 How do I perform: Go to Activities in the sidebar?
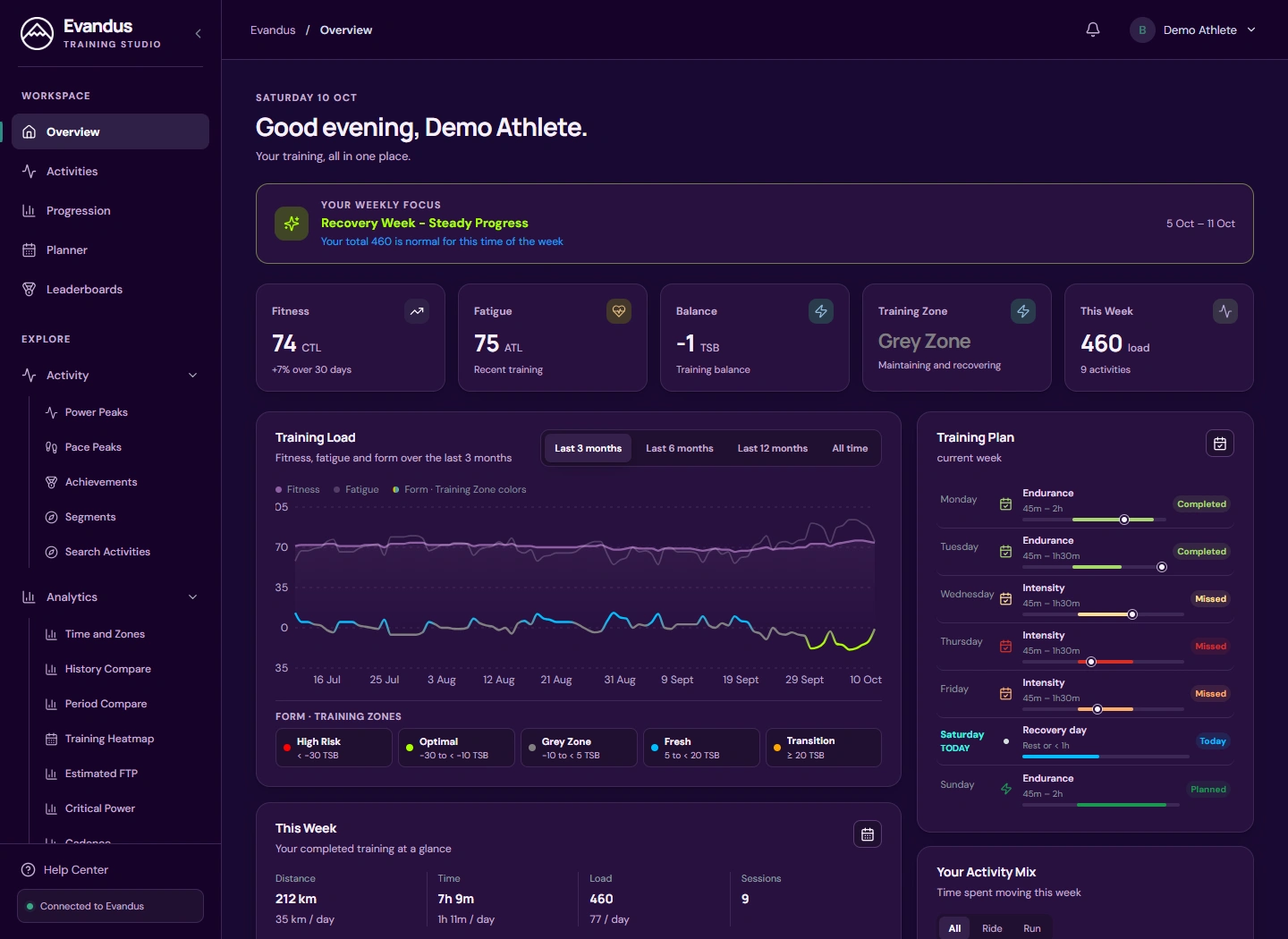pyautogui.click(x=110, y=172)
